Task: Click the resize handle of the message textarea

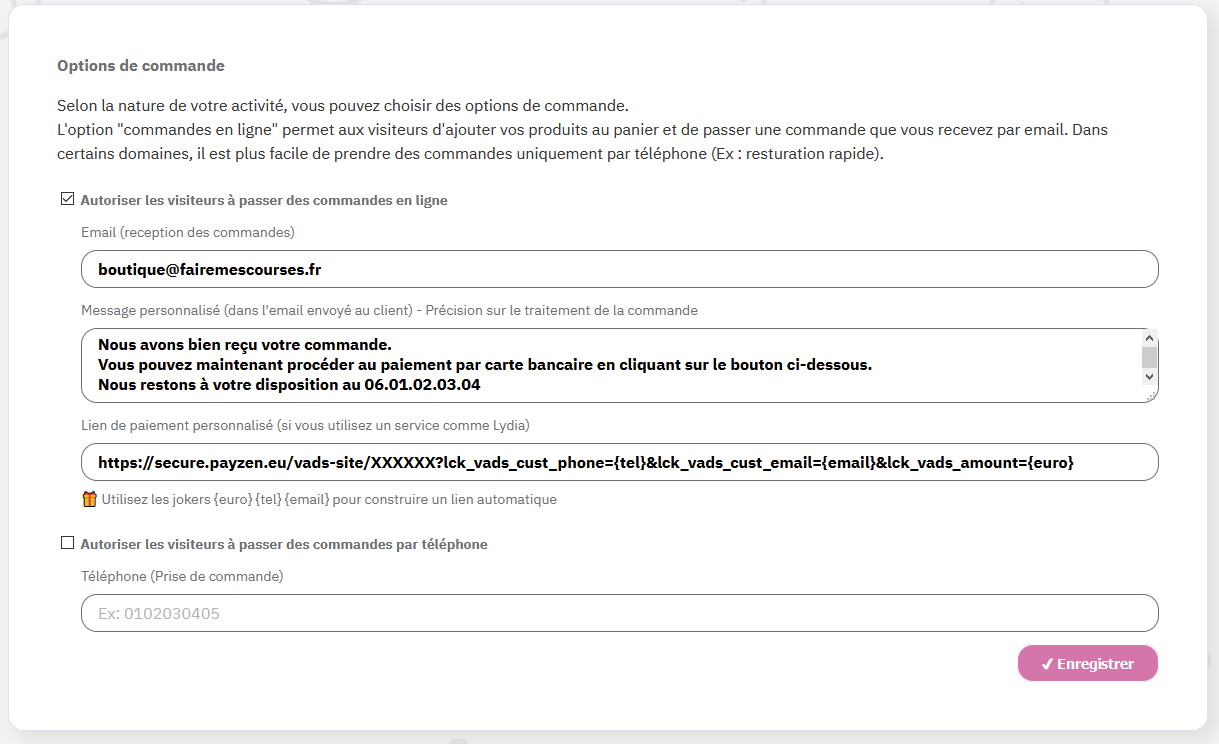Action: 1151,396
